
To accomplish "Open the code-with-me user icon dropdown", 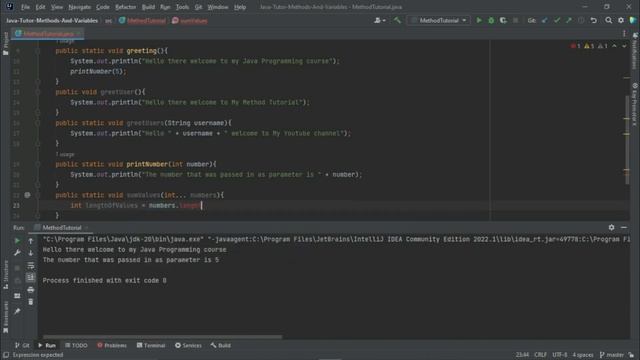I will (x=380, y=20).
